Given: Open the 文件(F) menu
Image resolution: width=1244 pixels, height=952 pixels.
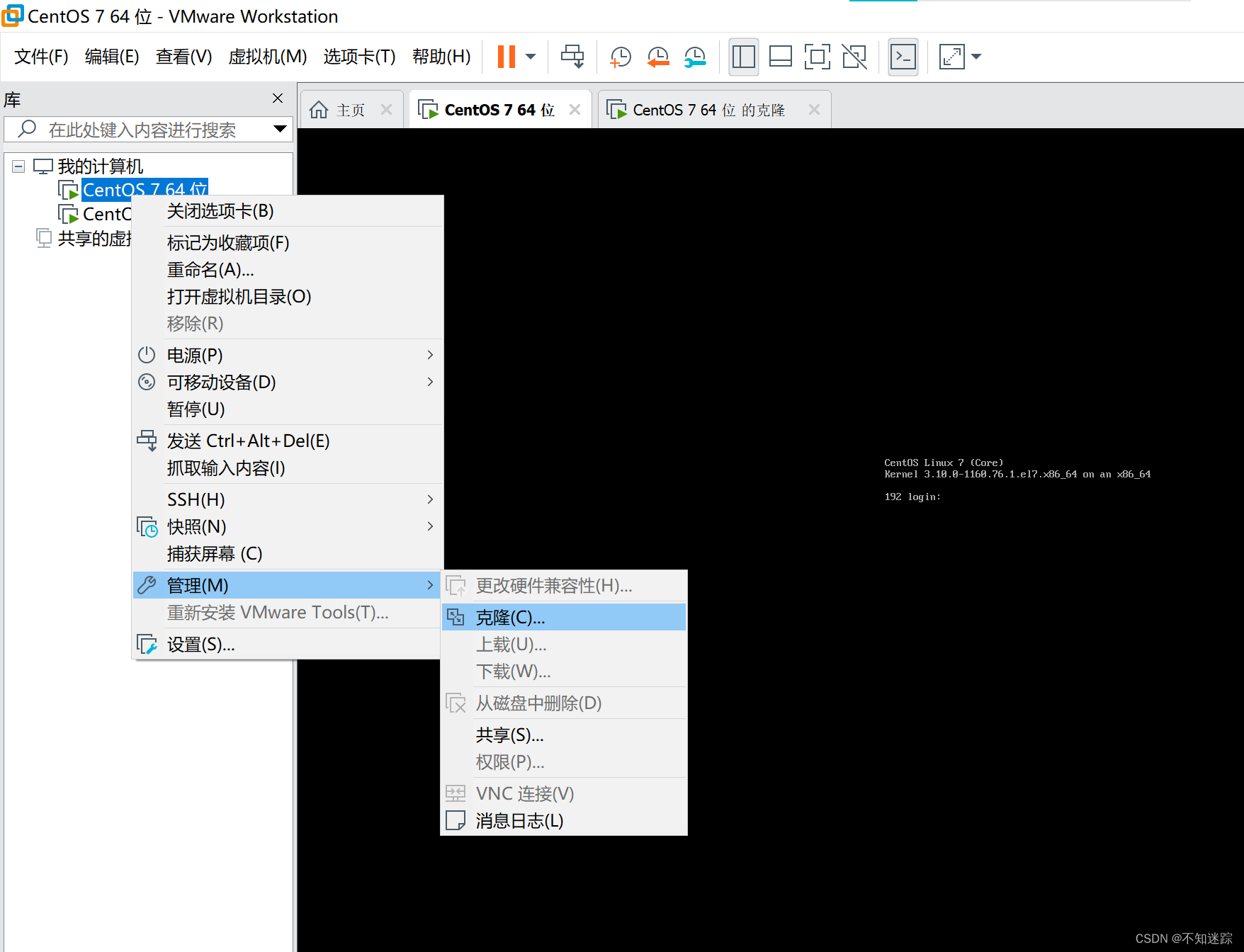Looking at the screenshot, I should tap(41, 57).
